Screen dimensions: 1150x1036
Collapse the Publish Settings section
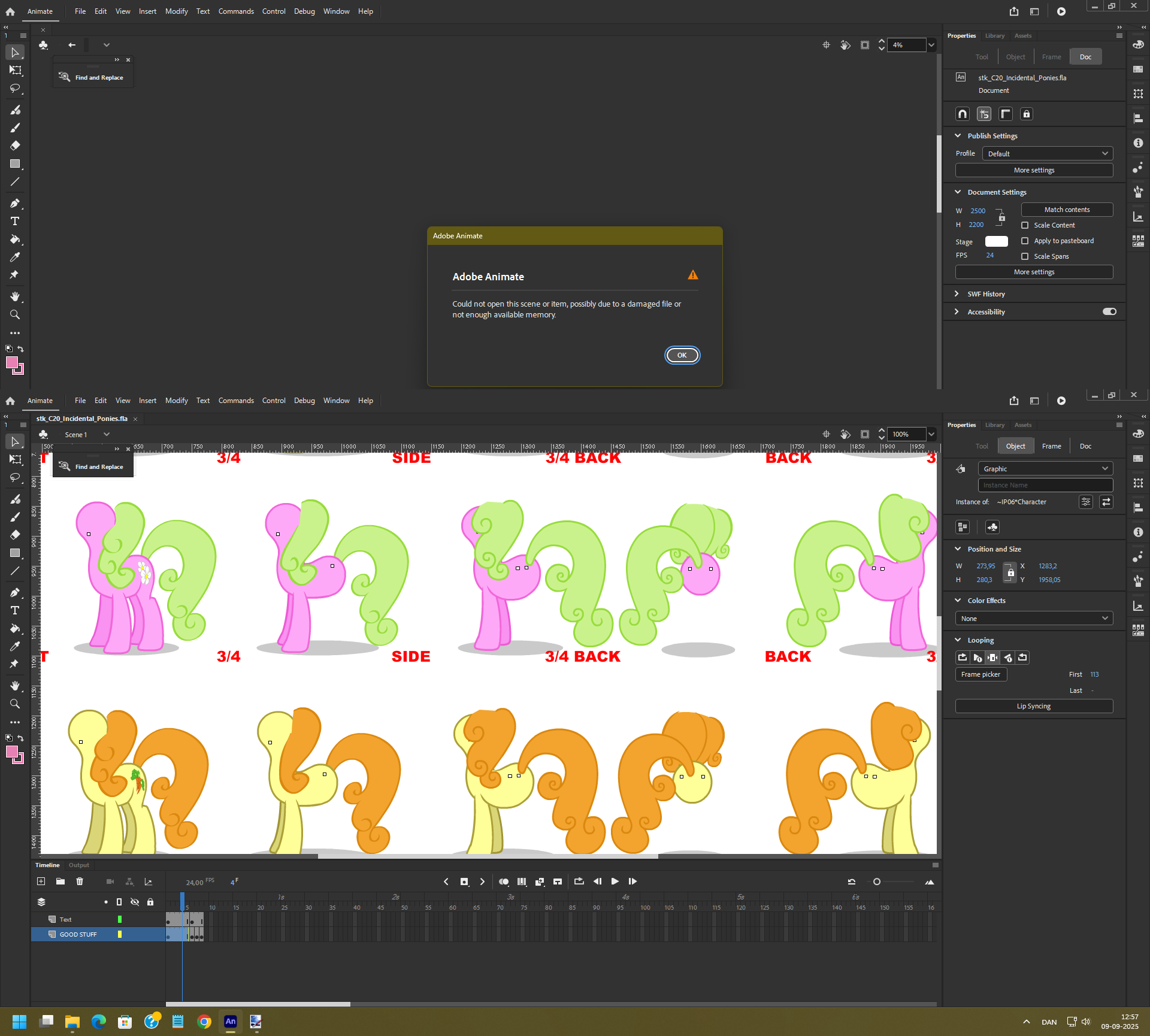pyautogui.click(x=957, y=136)
